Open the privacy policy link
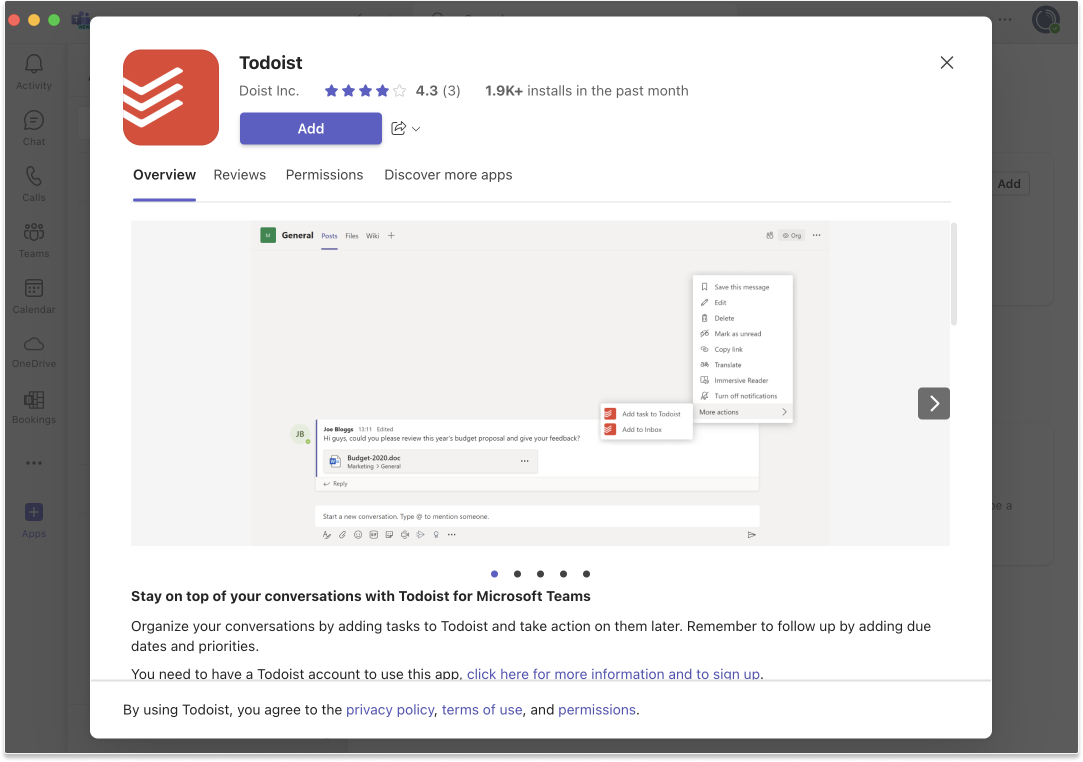Image resolution: width=1083 pixels, height=762 pixels. pos(390,709)
